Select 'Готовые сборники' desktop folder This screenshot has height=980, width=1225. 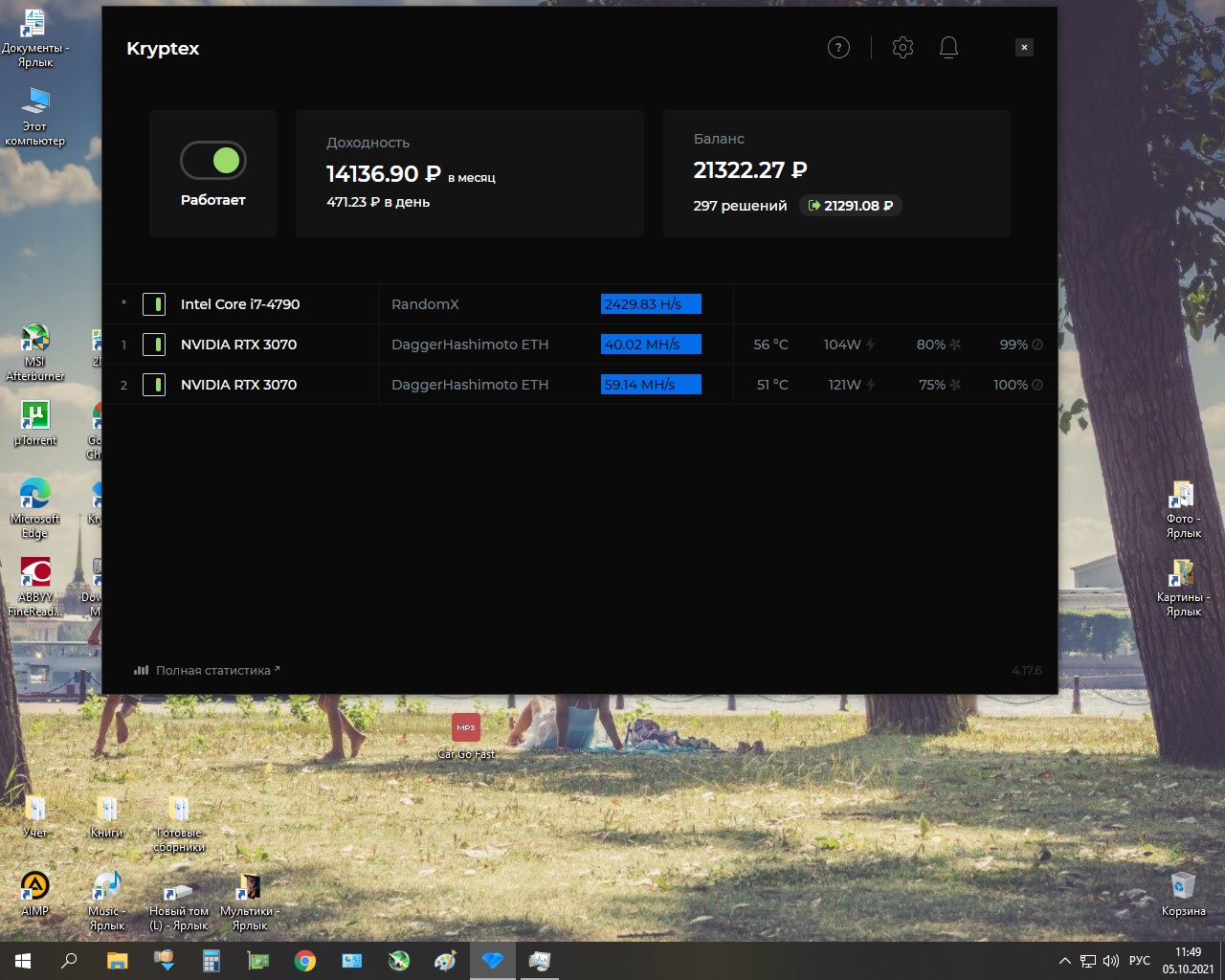(179, 824)
